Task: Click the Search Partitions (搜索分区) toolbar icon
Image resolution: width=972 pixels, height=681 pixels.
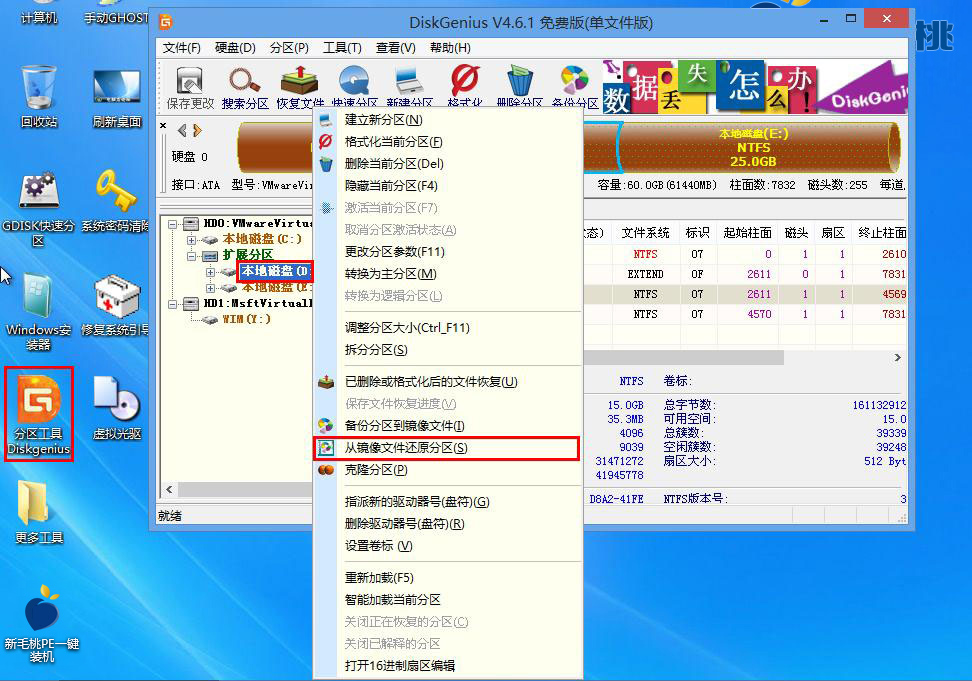Action: point(245,88)
